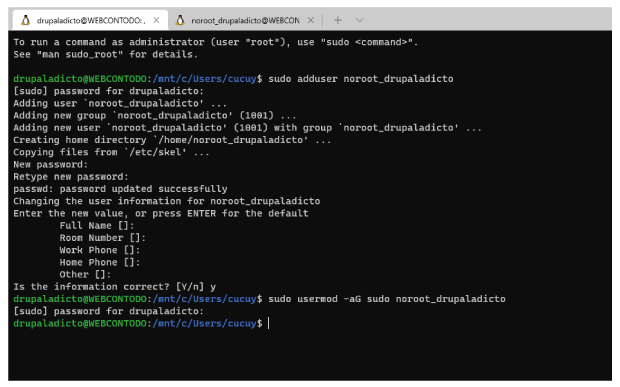Click the Linux penguin icon on second tab

click(180, 20)
